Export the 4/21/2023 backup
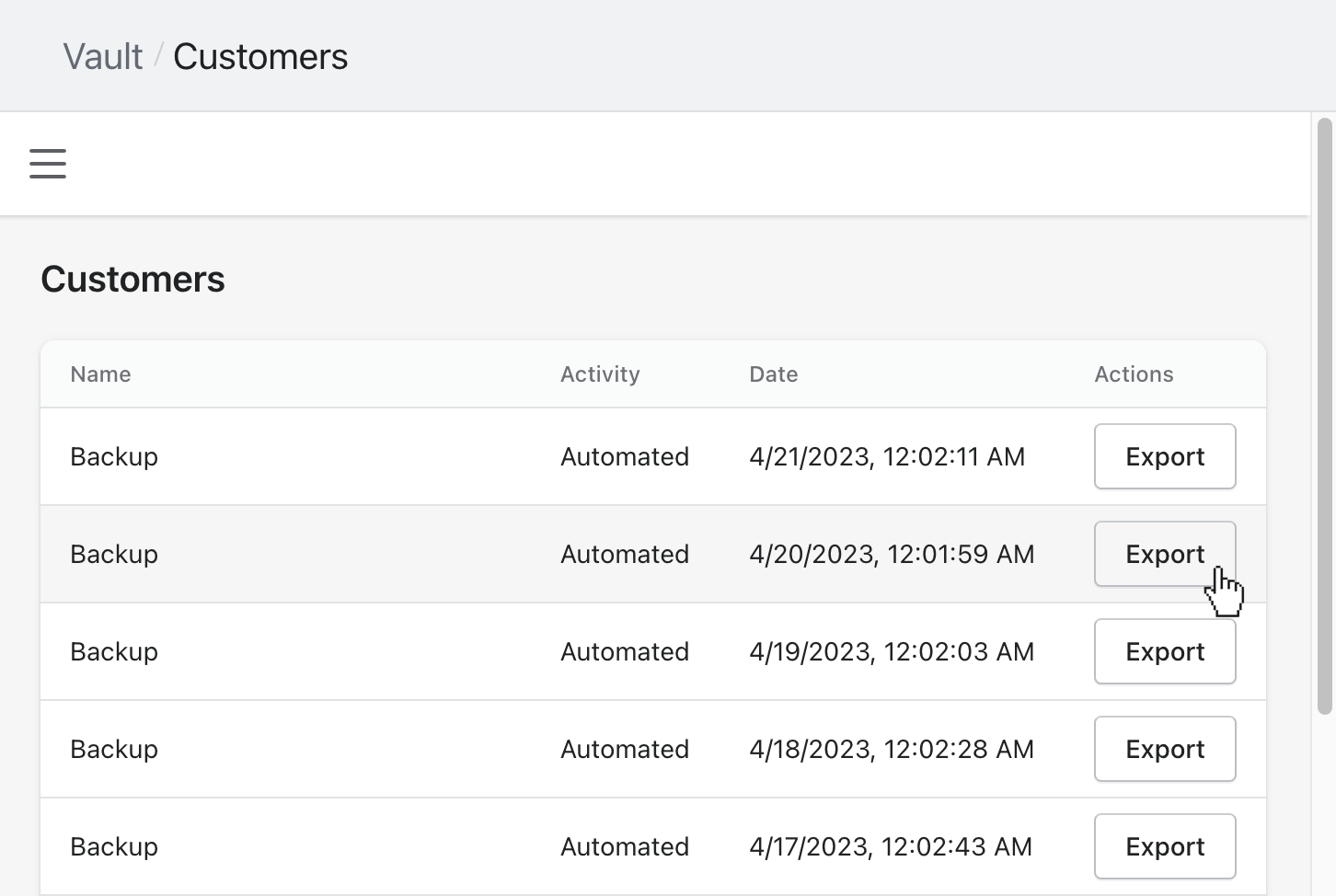1336x896 pixels. tap(1164, 456)
